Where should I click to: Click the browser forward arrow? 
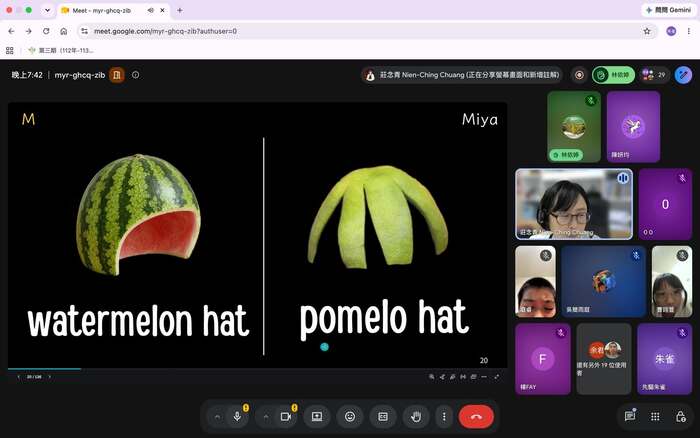click(x=29, y=31)
